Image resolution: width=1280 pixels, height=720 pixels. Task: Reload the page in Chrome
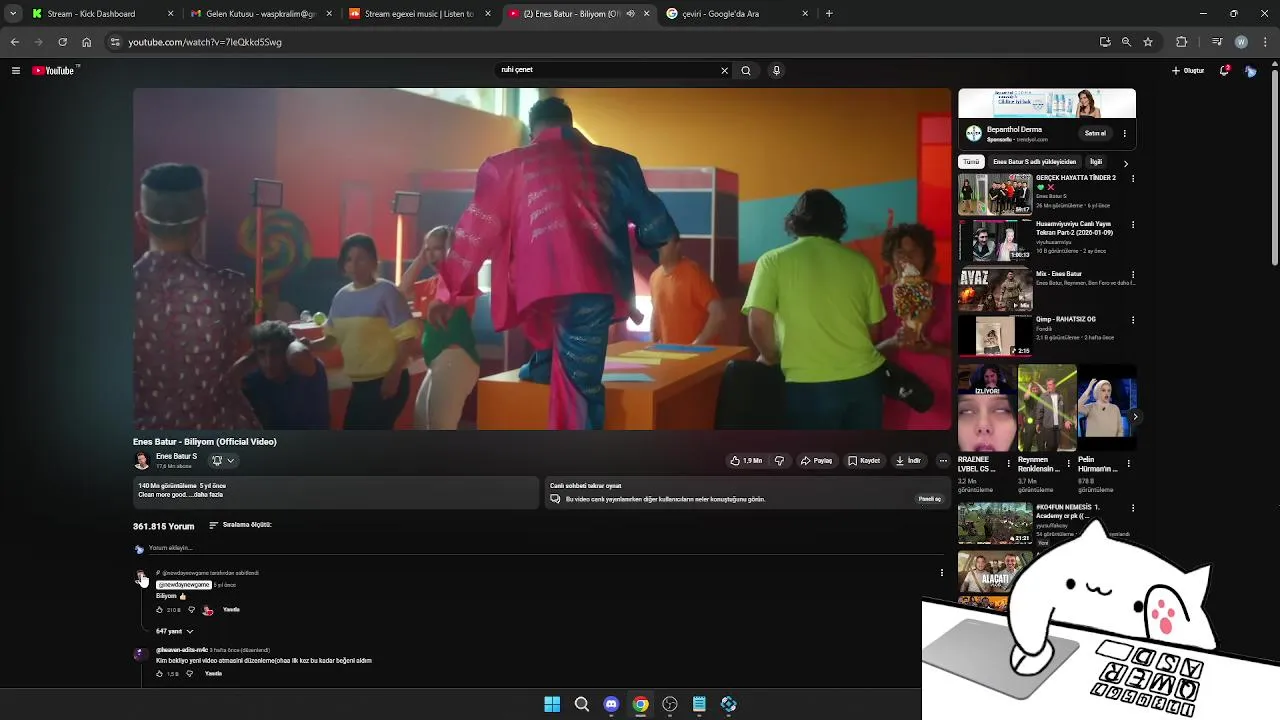[62, 42]
